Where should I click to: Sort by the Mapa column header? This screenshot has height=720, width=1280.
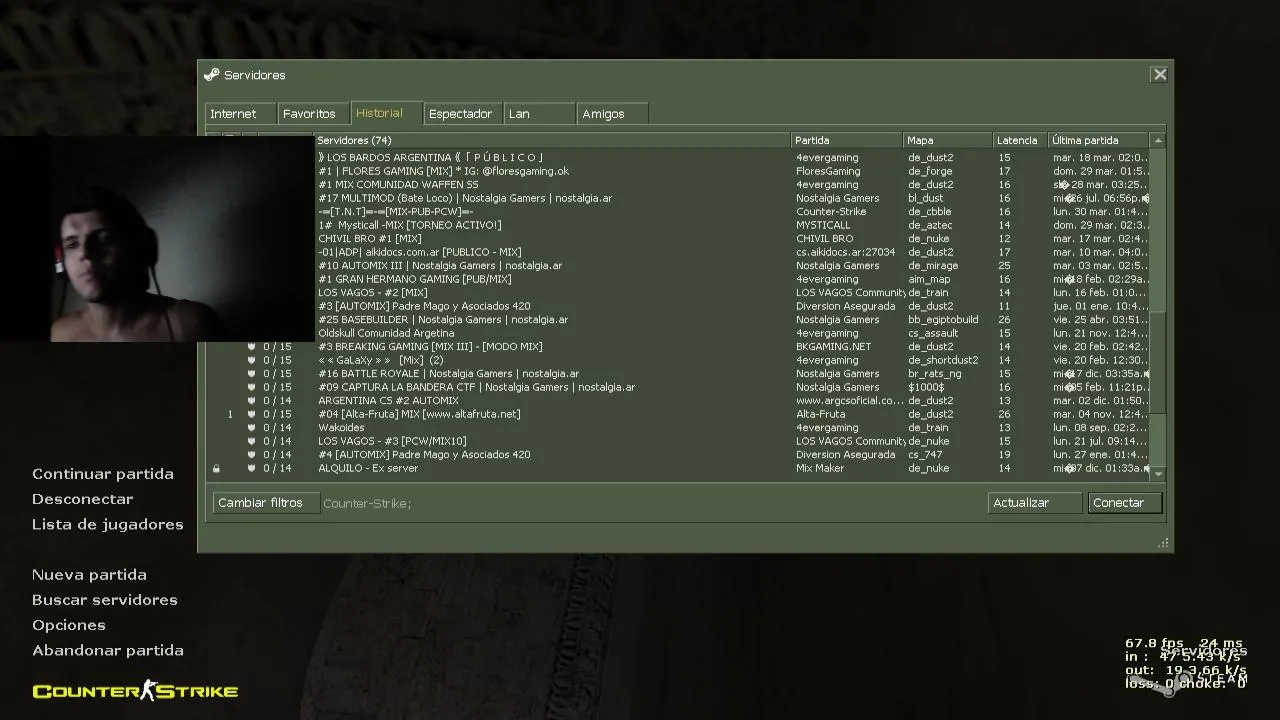coord(948,141)
